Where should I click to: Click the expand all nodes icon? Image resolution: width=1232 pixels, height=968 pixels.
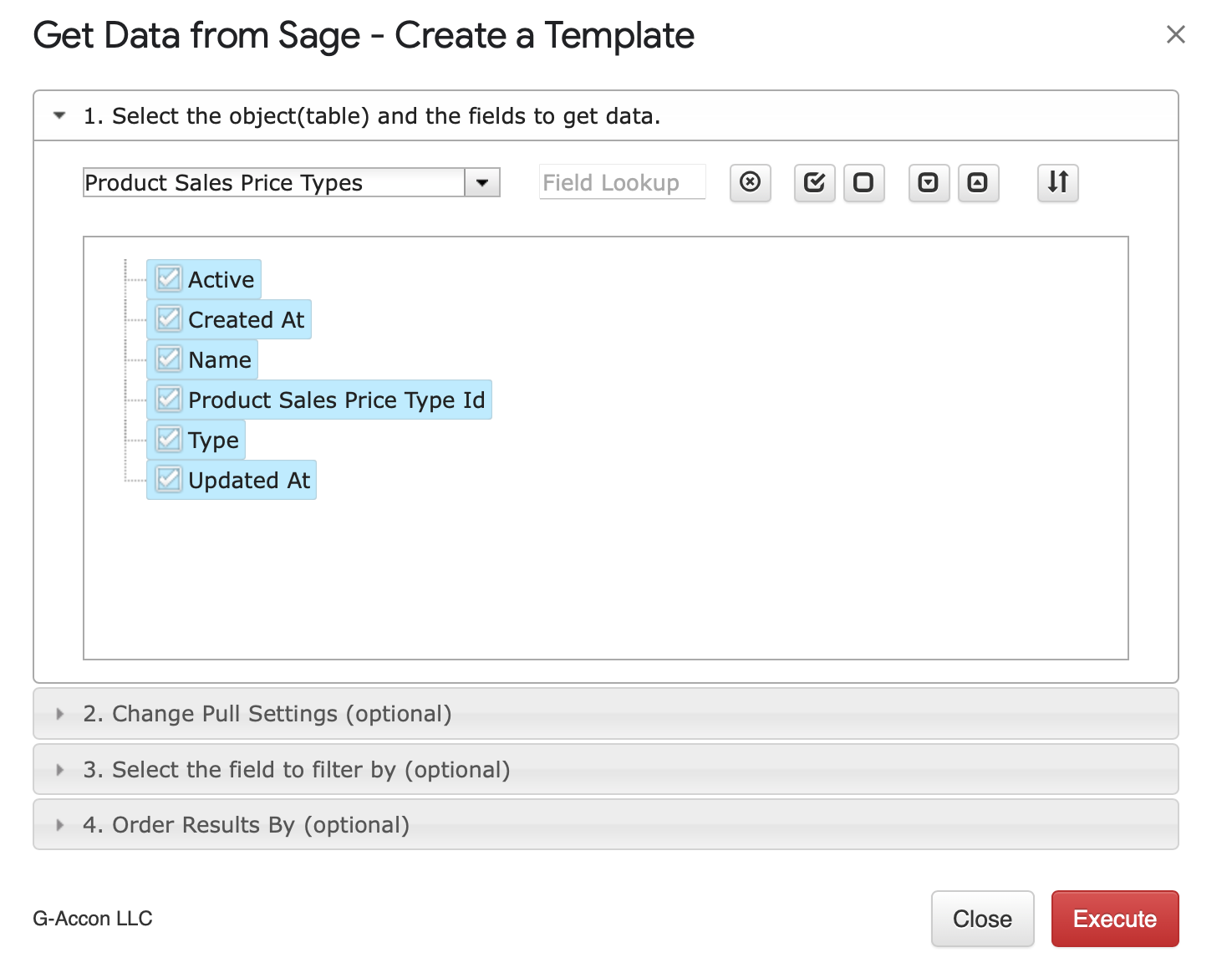(x=929, y=182)
